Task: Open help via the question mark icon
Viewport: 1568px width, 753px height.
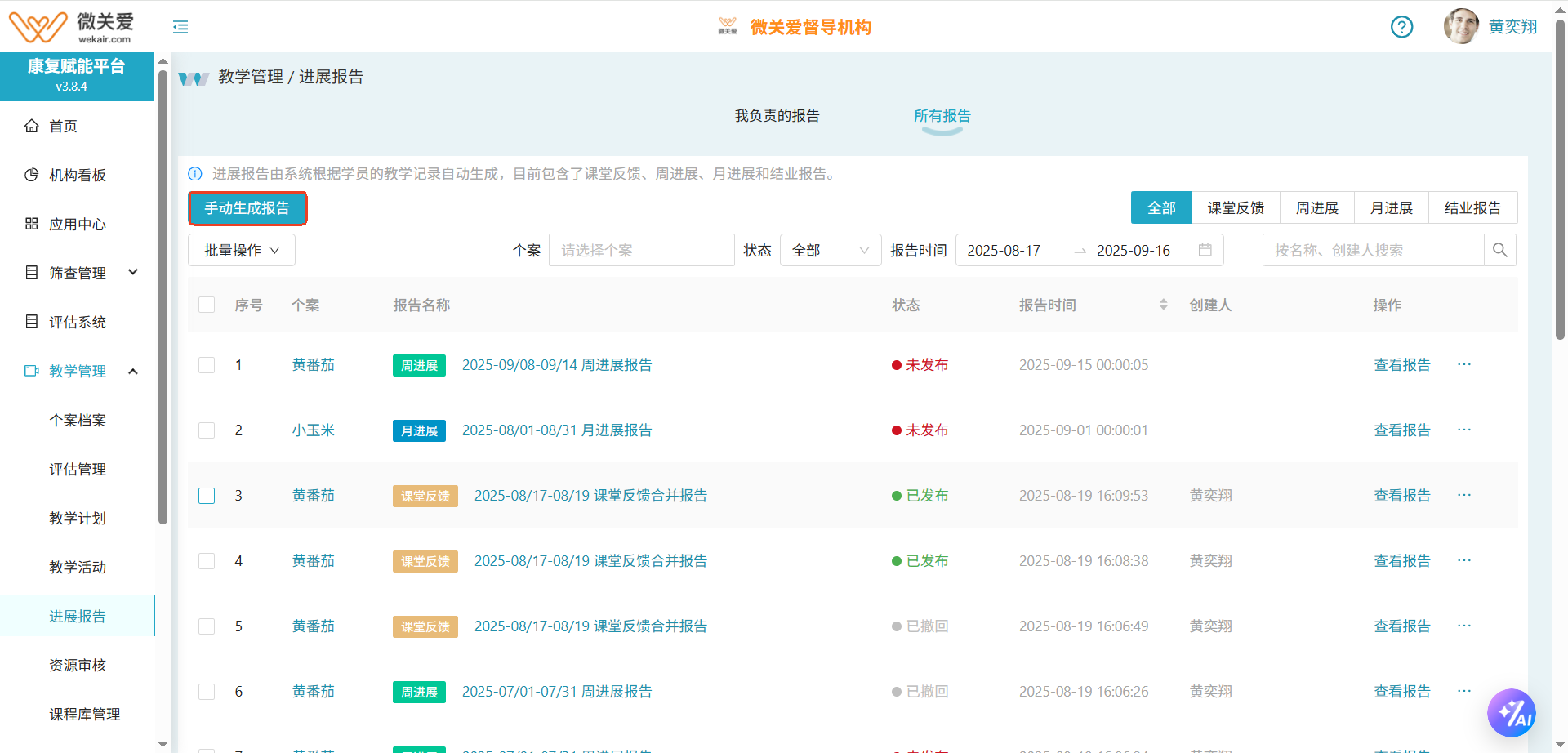Action: [1401, 27]
